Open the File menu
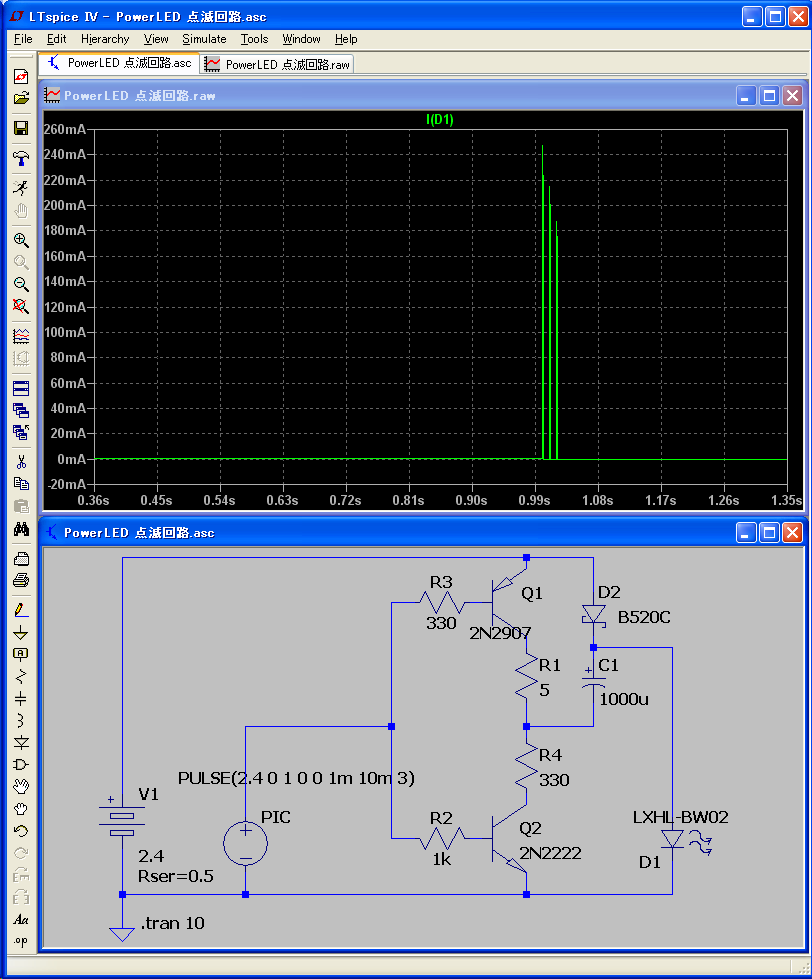812x979 pixels. coord(23,39)
